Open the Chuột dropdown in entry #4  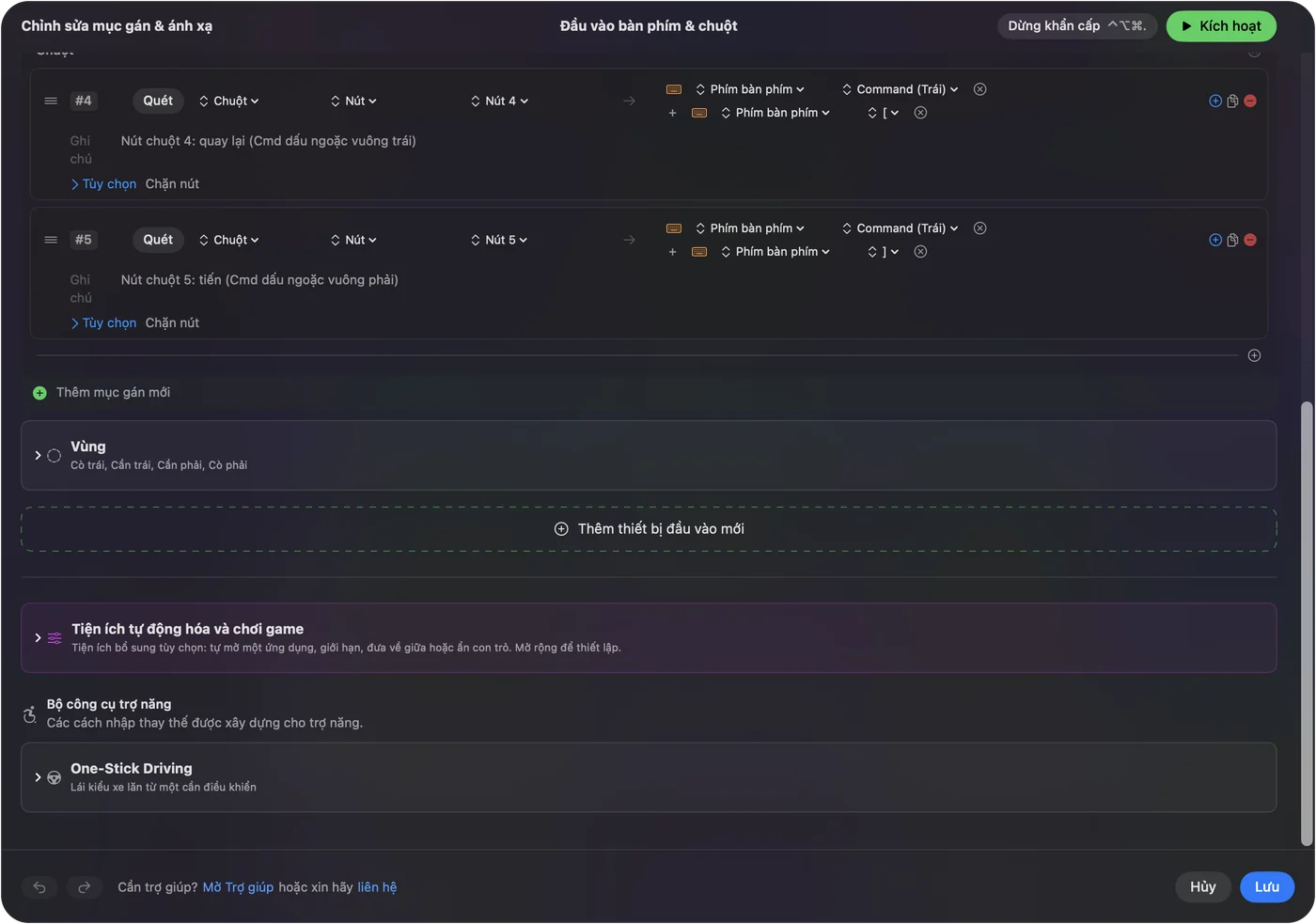(x=228, y=101)
